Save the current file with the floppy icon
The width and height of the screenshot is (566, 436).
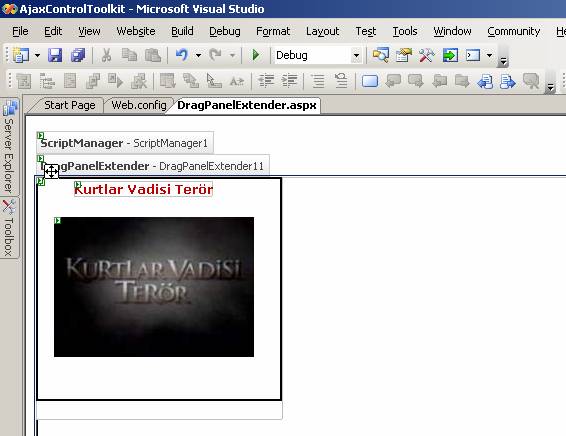pos(55,55)
